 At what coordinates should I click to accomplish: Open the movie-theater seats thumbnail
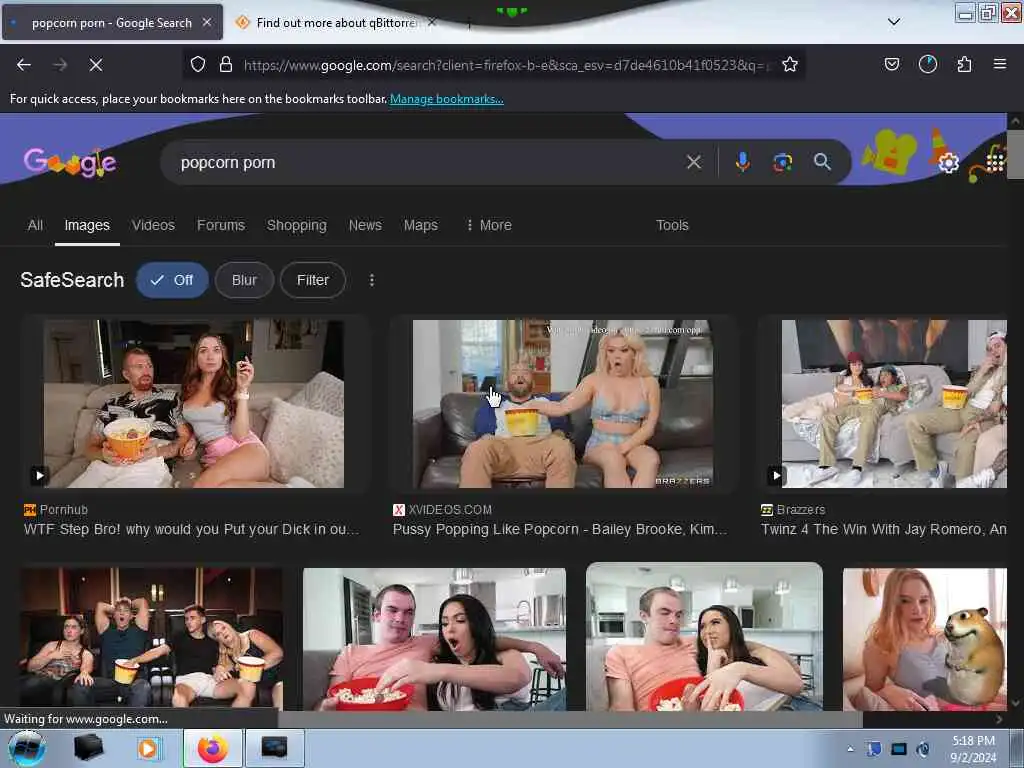coord(152,639)
